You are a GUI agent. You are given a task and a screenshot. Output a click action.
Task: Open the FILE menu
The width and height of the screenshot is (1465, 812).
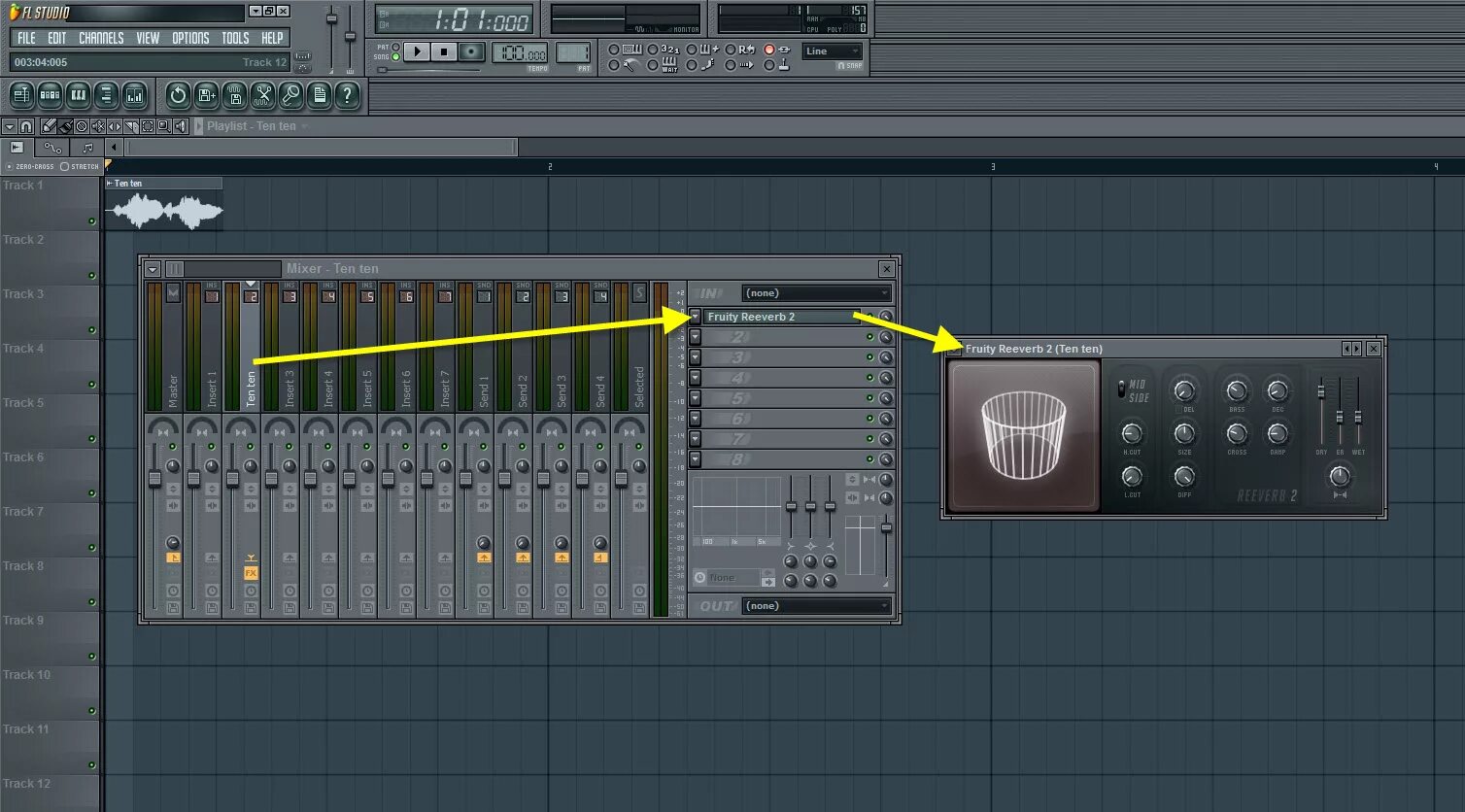pyautogui.click(x=26, y=38)
